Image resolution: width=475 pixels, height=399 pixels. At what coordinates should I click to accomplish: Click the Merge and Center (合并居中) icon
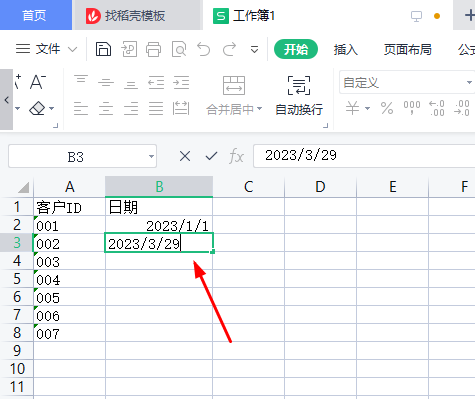pos(234,85)
